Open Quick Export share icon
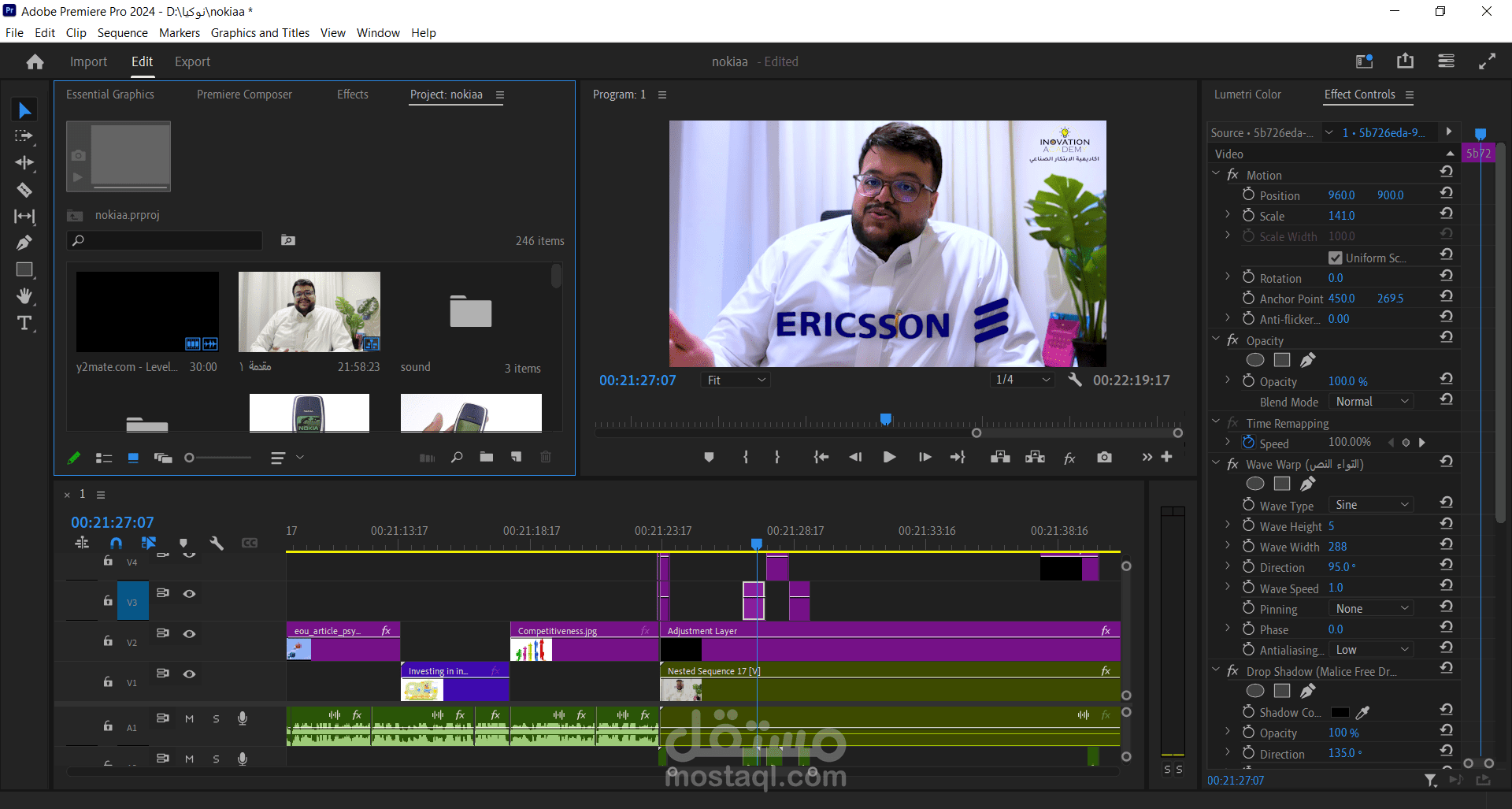Screen dimensions: 1512x809 1405,61
